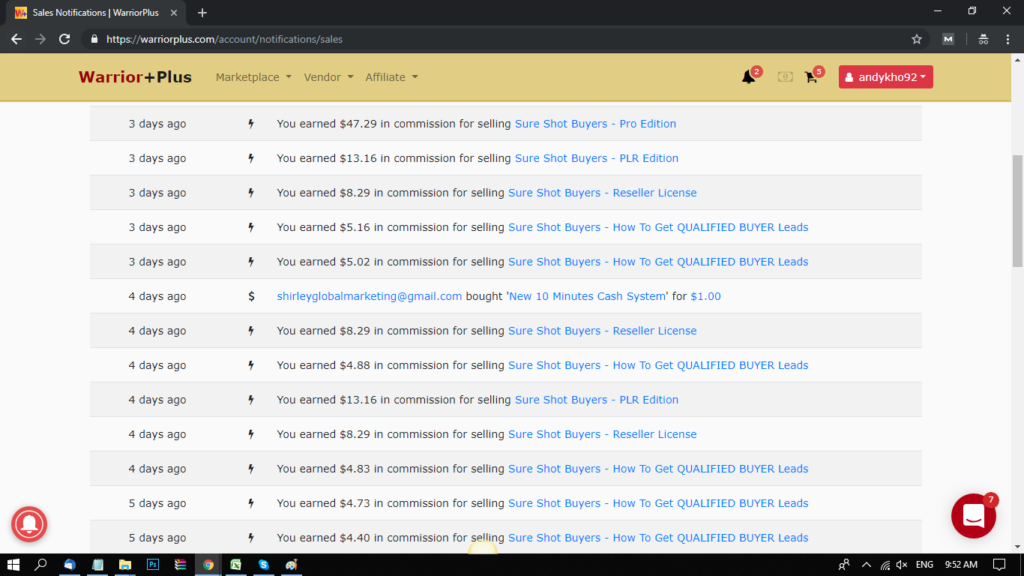The width and height of the screenshot is (1024, 576).
Task: Click the 9:52 AM taskbar clock
Action: [961, 564]
